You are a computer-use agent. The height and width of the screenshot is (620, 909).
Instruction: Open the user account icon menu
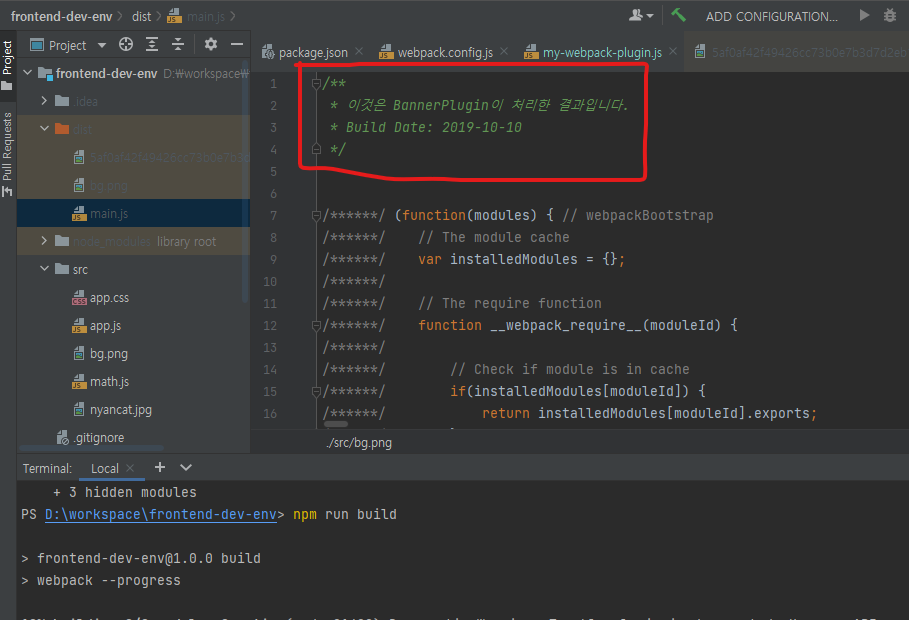641,16
